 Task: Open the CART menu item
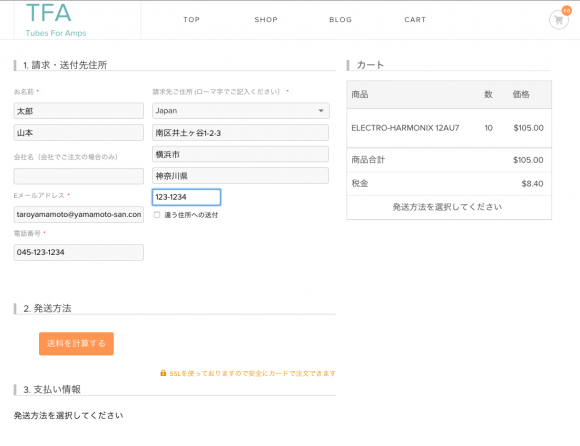click(x=415, y=20)
